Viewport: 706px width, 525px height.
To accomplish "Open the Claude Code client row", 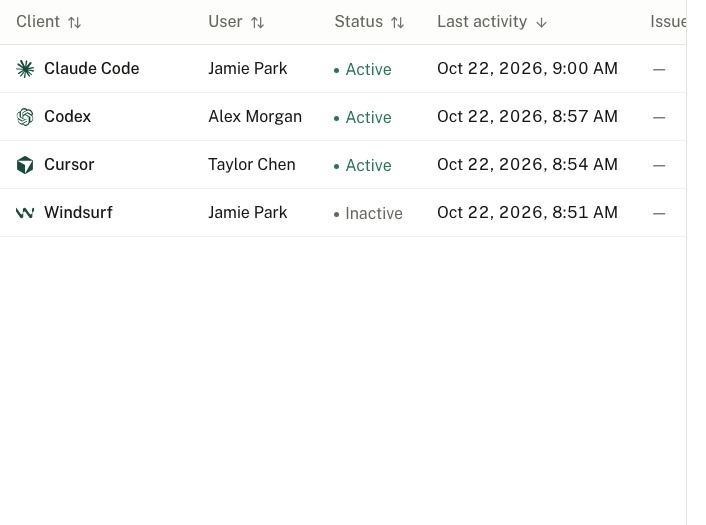I will [343, 69].
